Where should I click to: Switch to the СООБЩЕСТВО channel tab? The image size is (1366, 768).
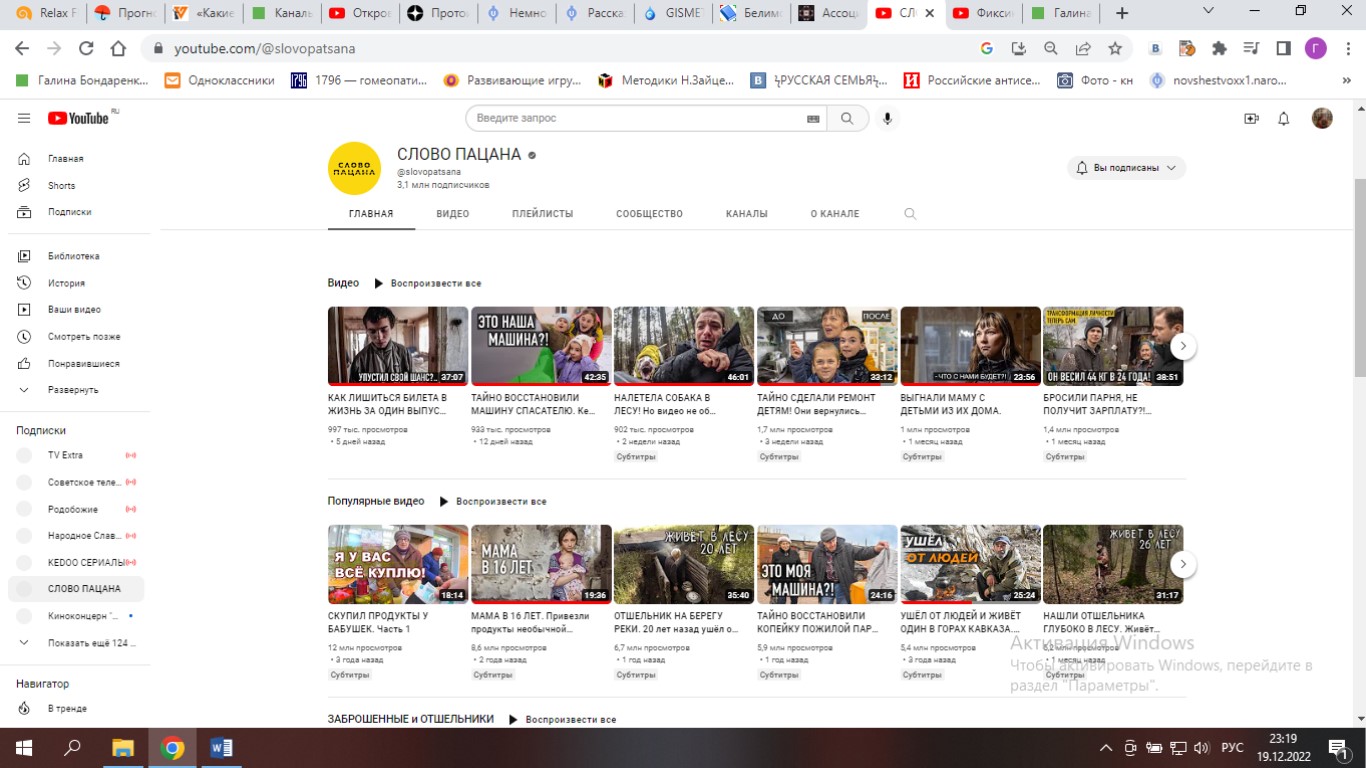point(649,214)
